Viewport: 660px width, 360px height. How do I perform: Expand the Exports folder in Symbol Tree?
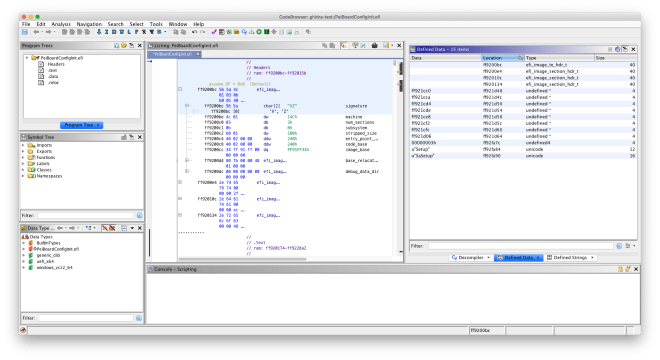coord(23,151)
